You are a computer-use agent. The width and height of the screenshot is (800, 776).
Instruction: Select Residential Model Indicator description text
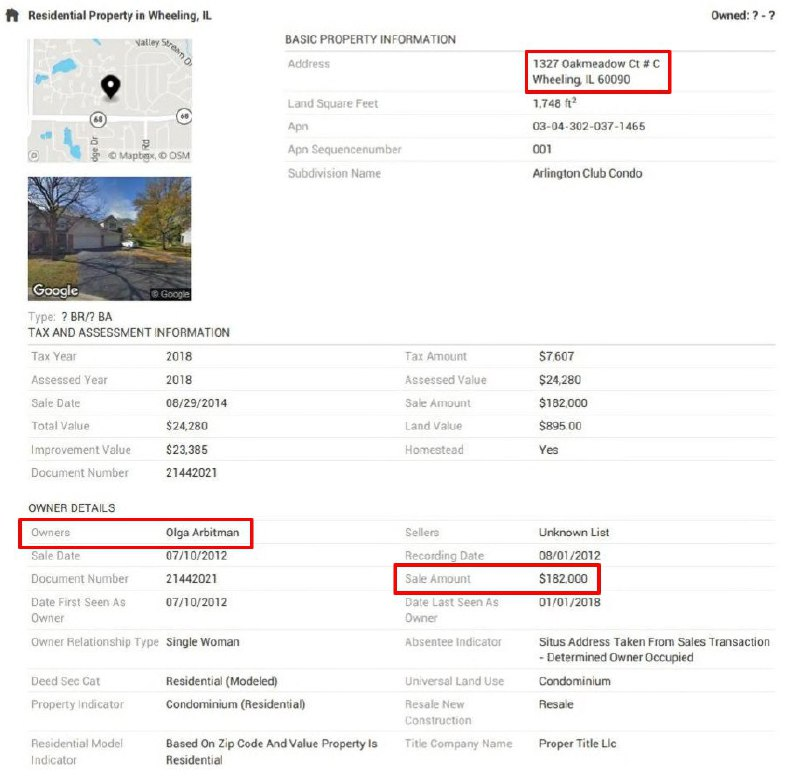point(271,752)
